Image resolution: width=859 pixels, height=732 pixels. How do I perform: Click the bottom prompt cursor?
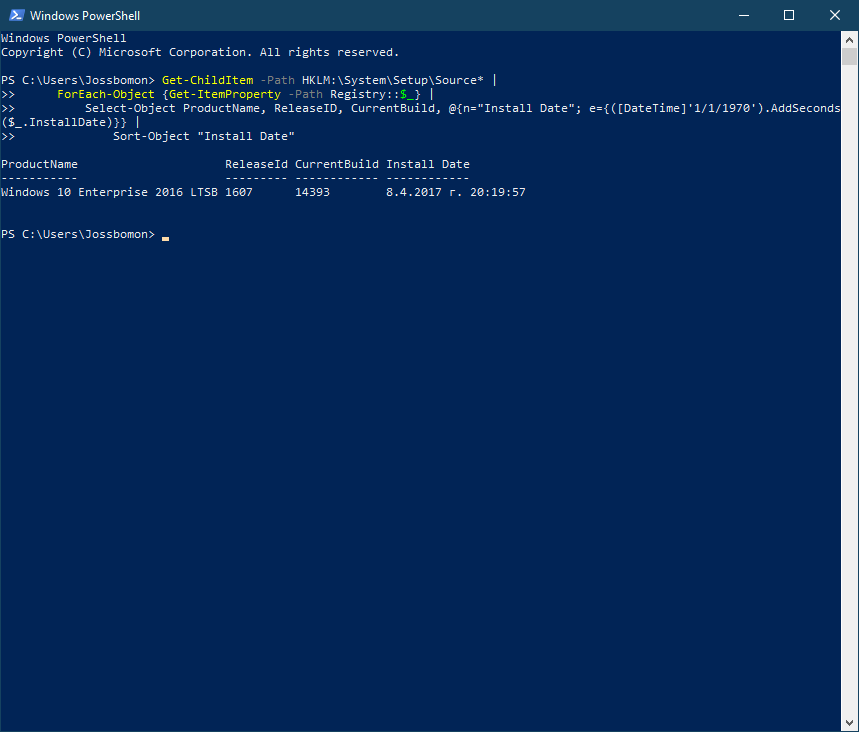click(165, 238)
